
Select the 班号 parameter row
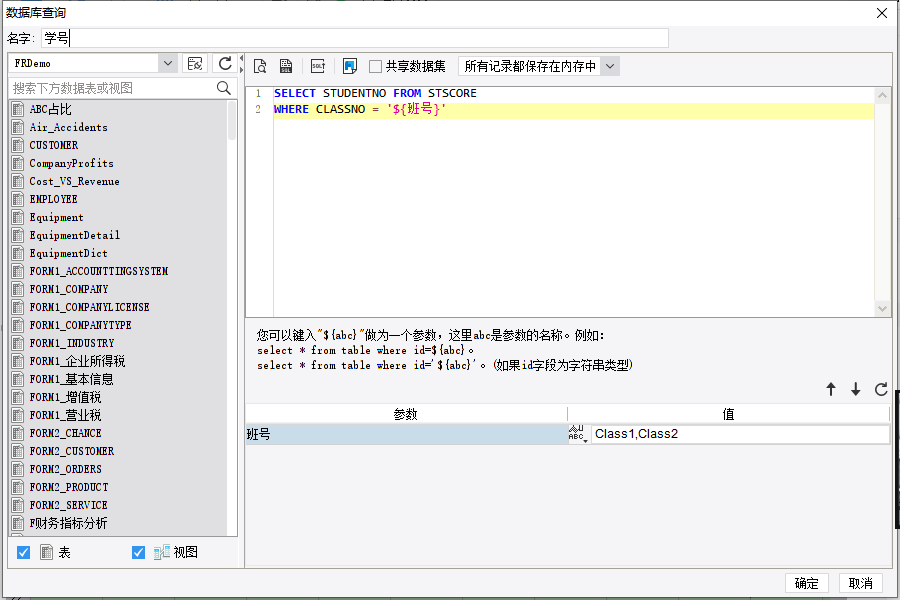pyautogui.click(x=406, y=434)
